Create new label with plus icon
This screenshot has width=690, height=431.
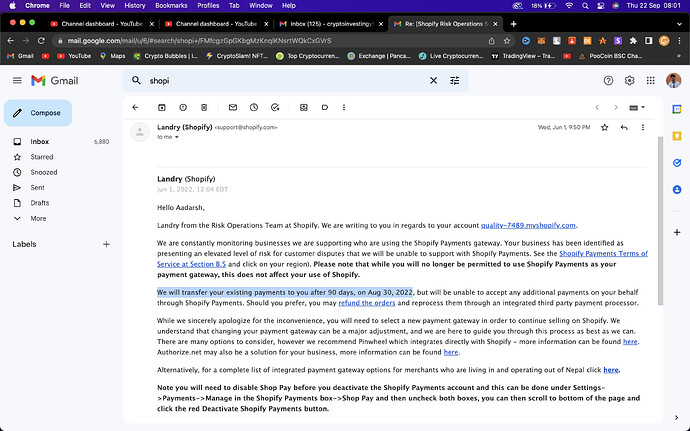click(x=106, y=244)
